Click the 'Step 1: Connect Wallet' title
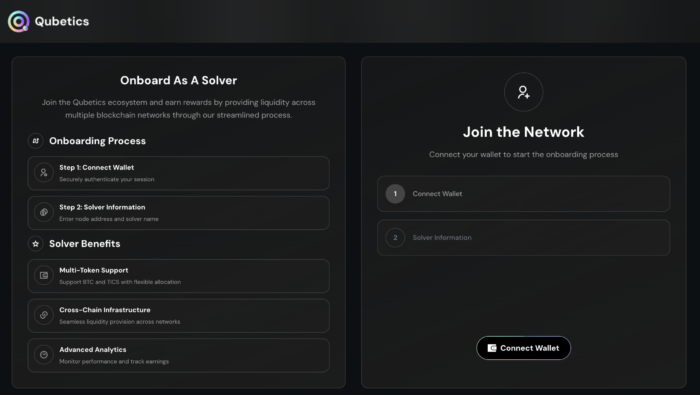Screen dimensions: 700x395 pyautogui.click(x=96, y=167)
